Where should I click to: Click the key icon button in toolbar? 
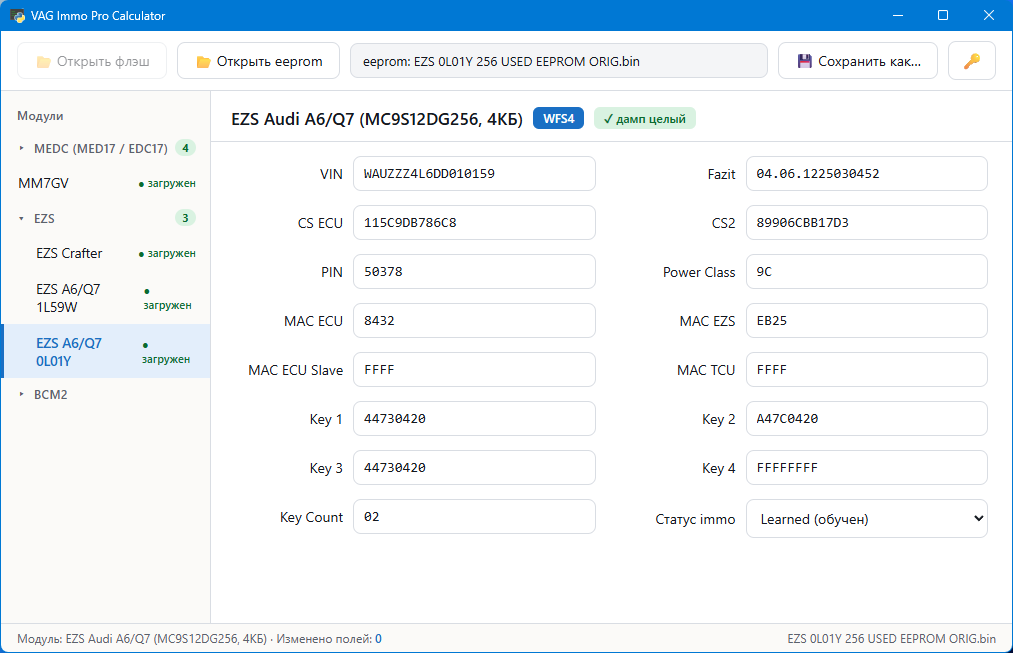[x=971, y=61]
